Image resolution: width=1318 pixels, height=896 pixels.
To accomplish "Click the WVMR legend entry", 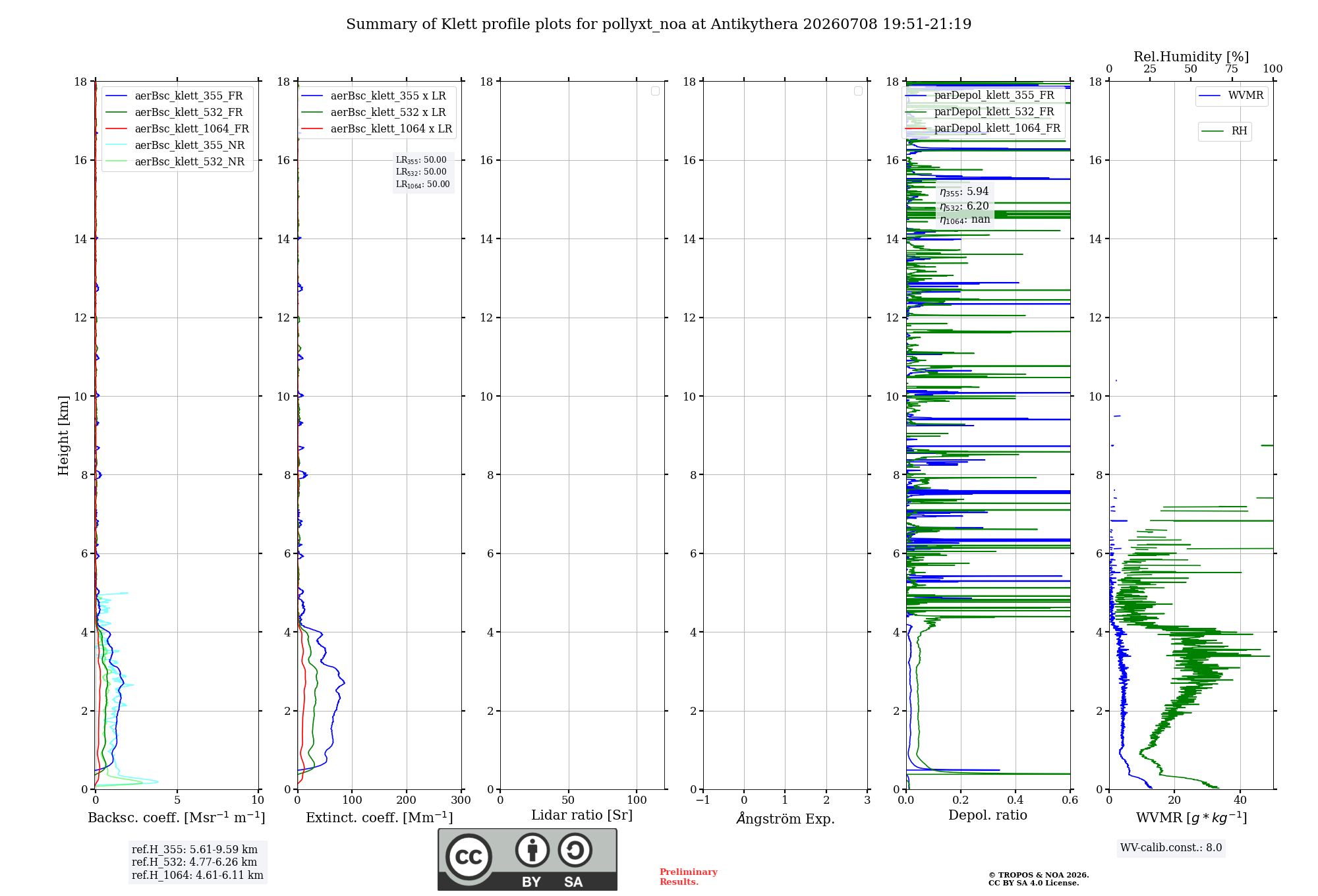I will point(1232,96).
